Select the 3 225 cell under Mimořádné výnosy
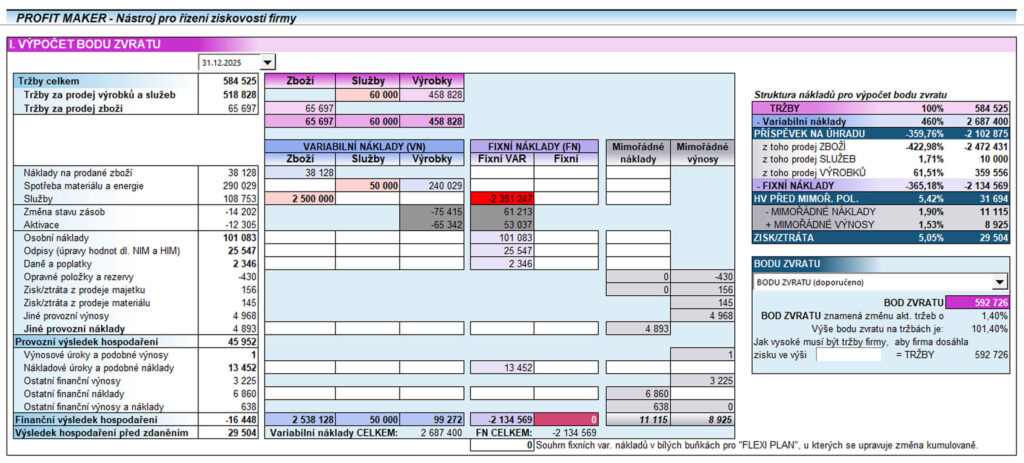This screenshot has height=463, width=1024. pyautogui.click(x=703, y=380)
